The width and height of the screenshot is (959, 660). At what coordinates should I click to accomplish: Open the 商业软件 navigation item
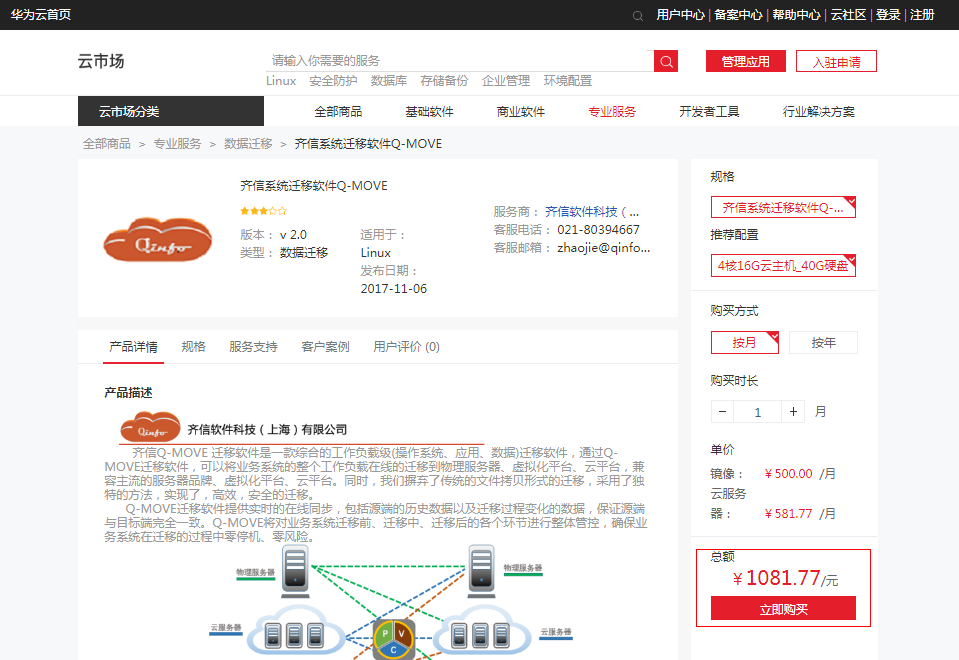[521, 111]
